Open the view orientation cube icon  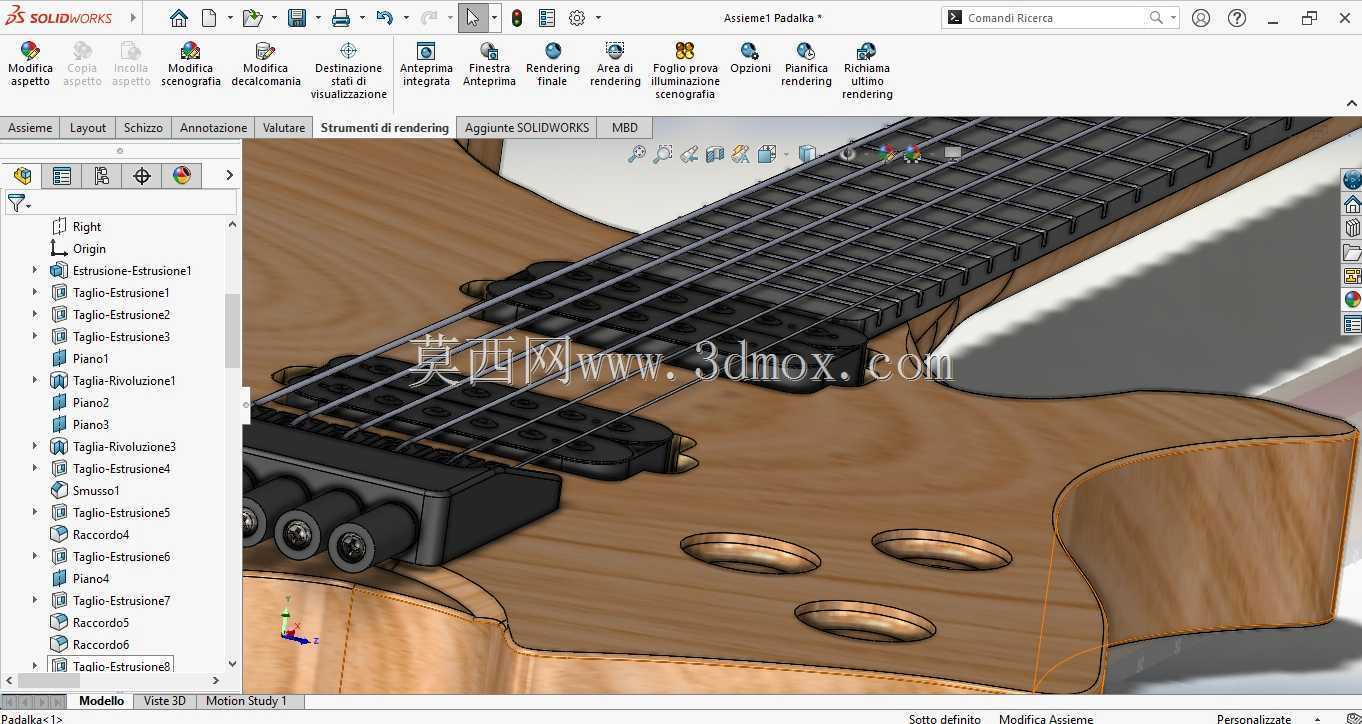click(767, 154)
